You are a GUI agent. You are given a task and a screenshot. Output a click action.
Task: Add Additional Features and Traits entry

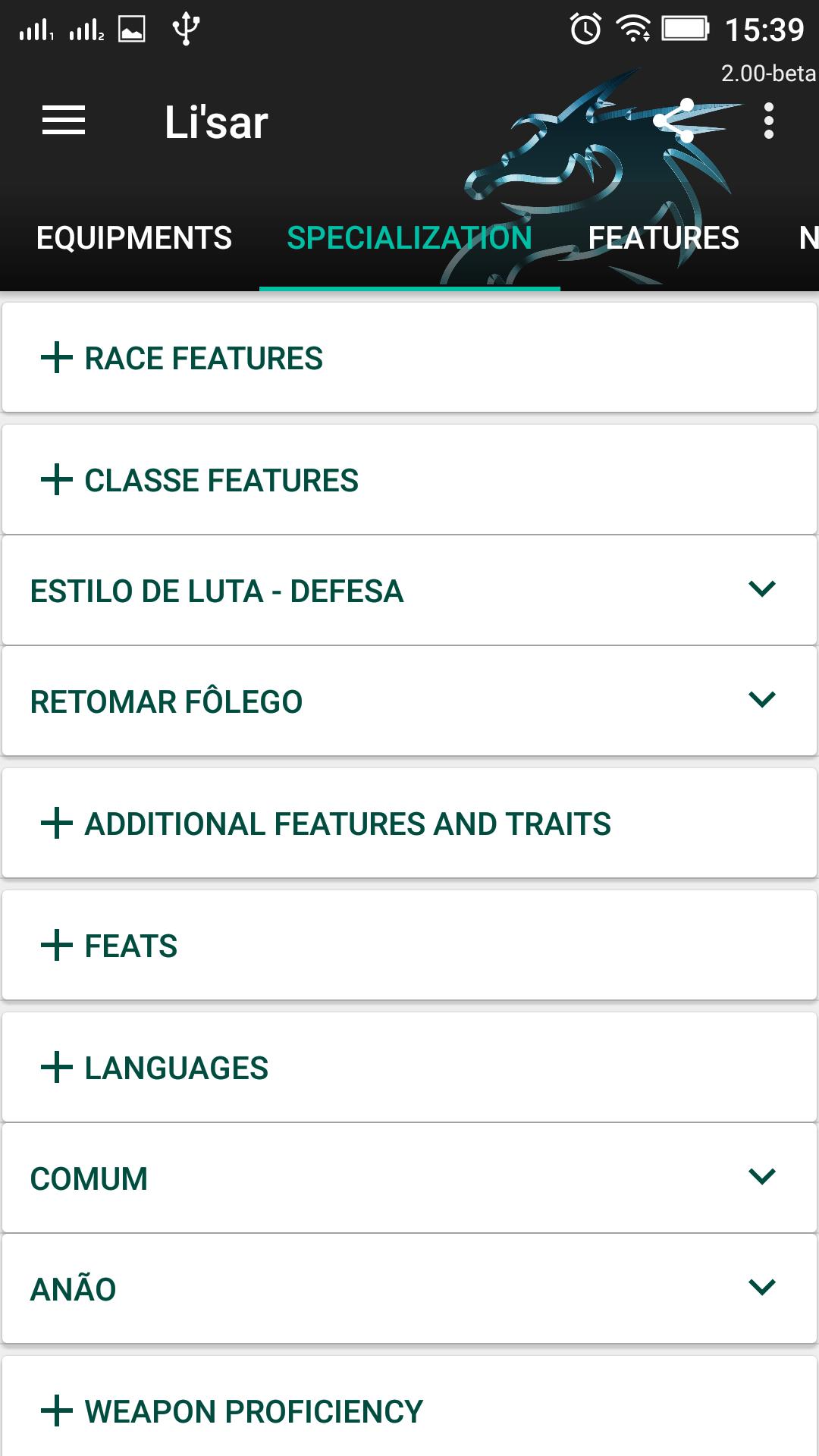(57, 824)
